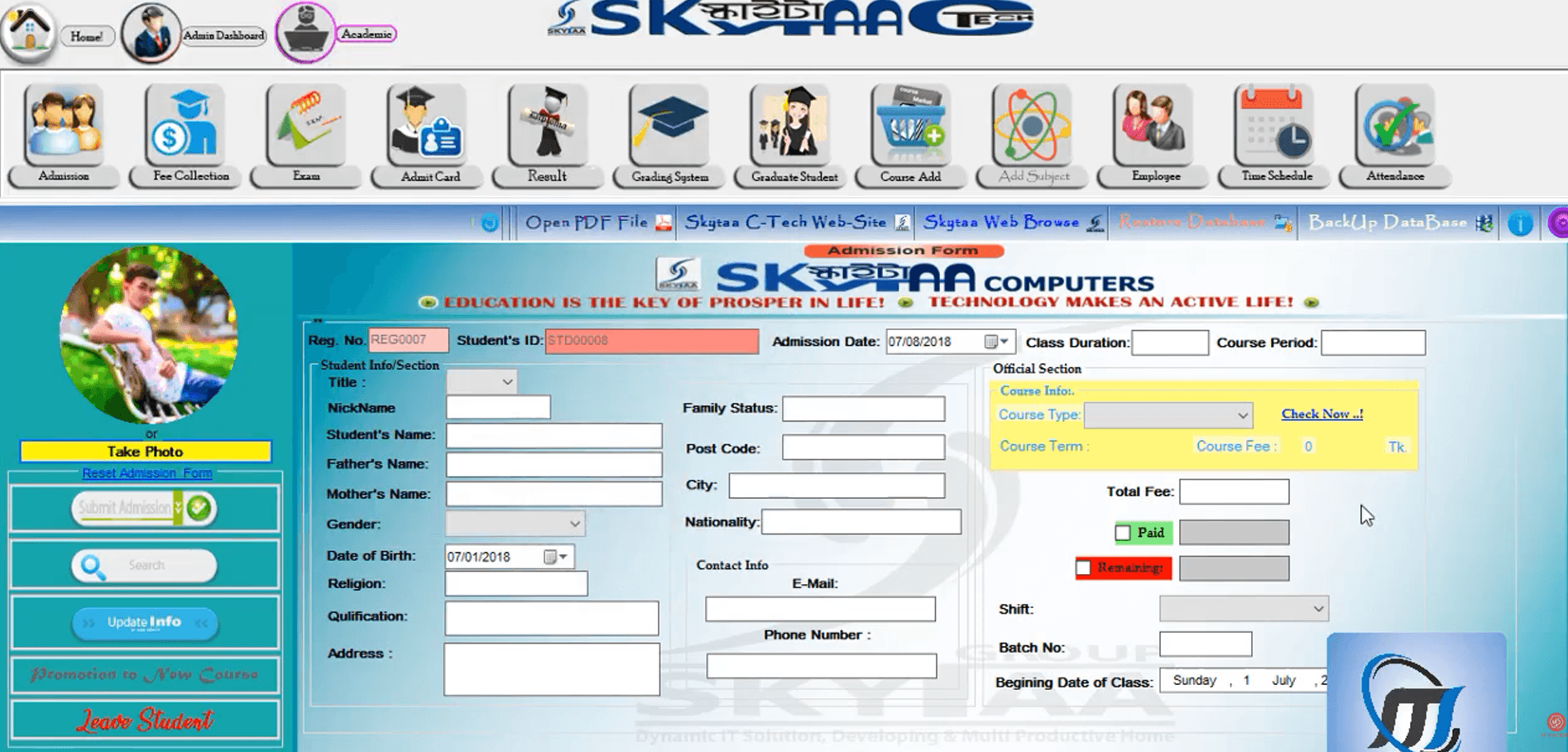Open Skytaa C-Tech Web-Site

pyautogui.click(x=798, y=223)
